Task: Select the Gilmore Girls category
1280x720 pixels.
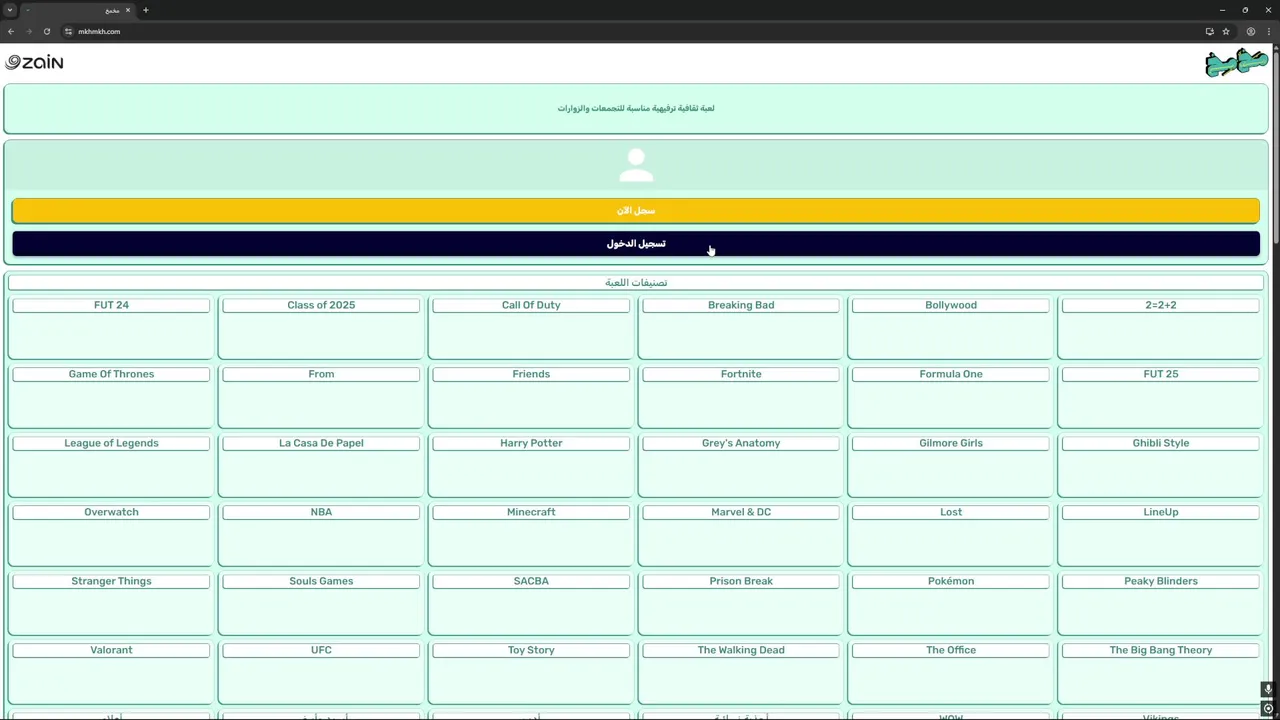Action: 951,465
